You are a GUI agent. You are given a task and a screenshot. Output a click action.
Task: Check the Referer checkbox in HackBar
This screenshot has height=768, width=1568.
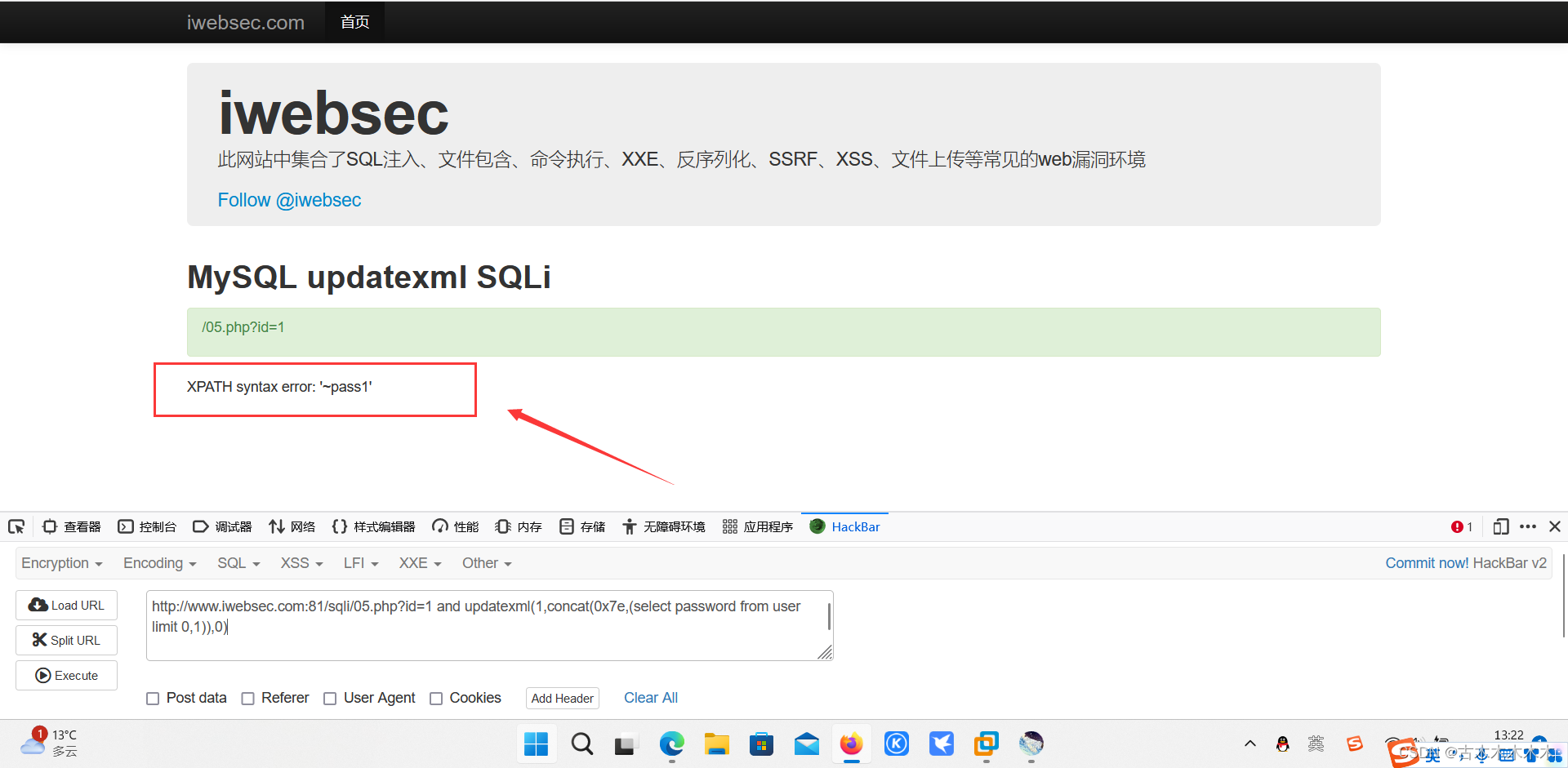click(247, 699)
